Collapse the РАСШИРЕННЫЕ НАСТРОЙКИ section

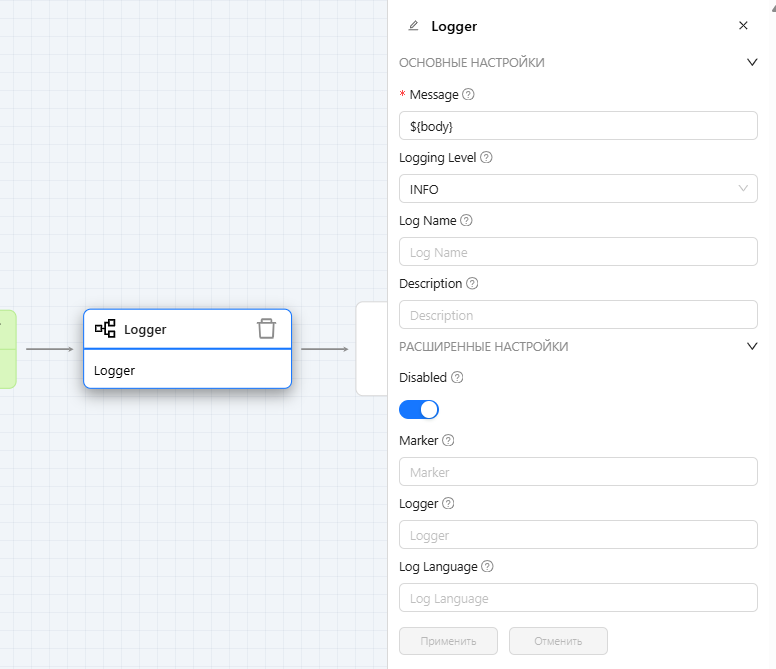click(752, 346)
